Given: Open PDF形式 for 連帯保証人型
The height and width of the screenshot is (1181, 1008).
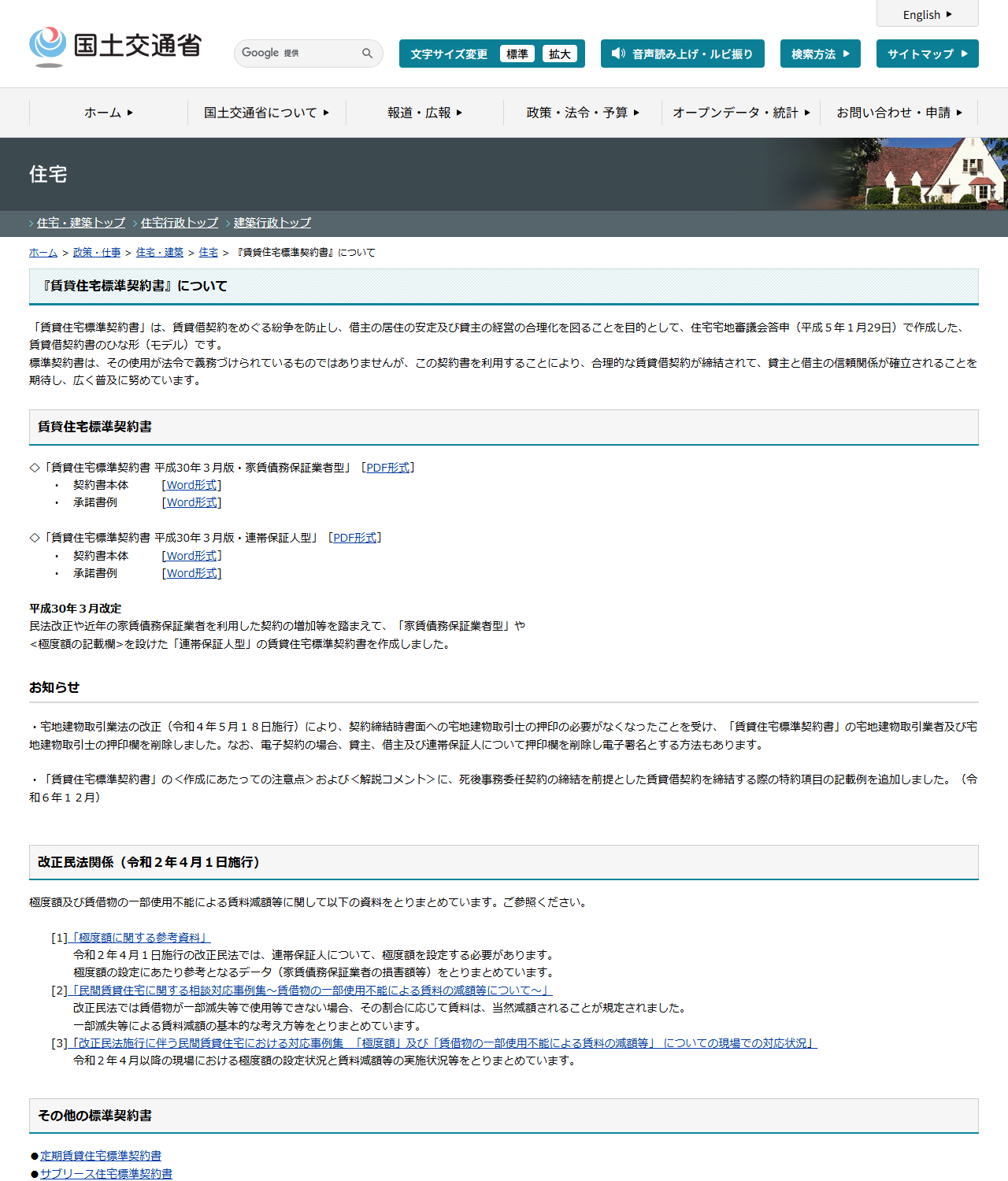Looking at the screenshot, I should [x=355, y=538].
